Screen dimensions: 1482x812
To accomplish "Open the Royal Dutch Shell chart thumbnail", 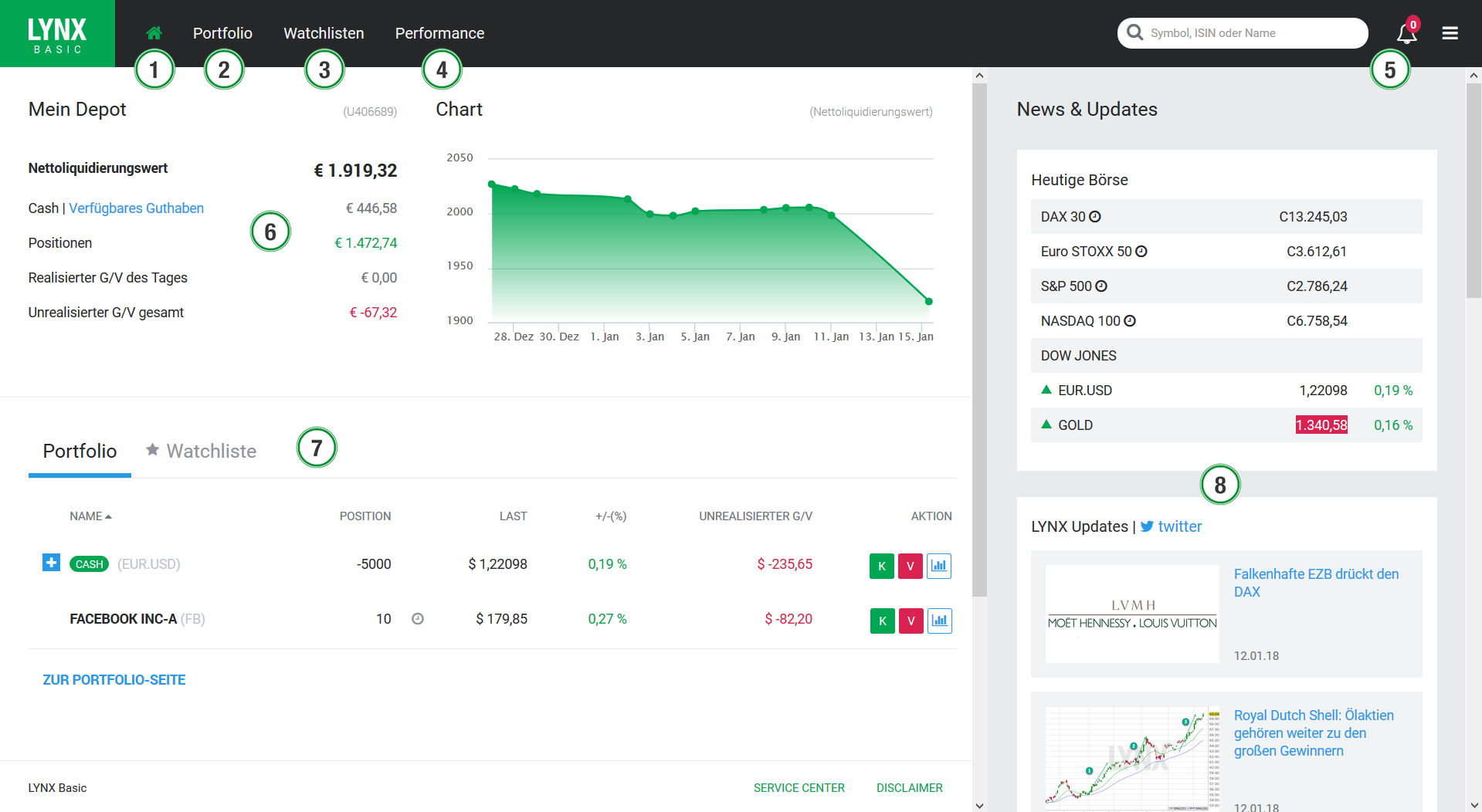I will pyautogui.click(x=1132, y=758).
